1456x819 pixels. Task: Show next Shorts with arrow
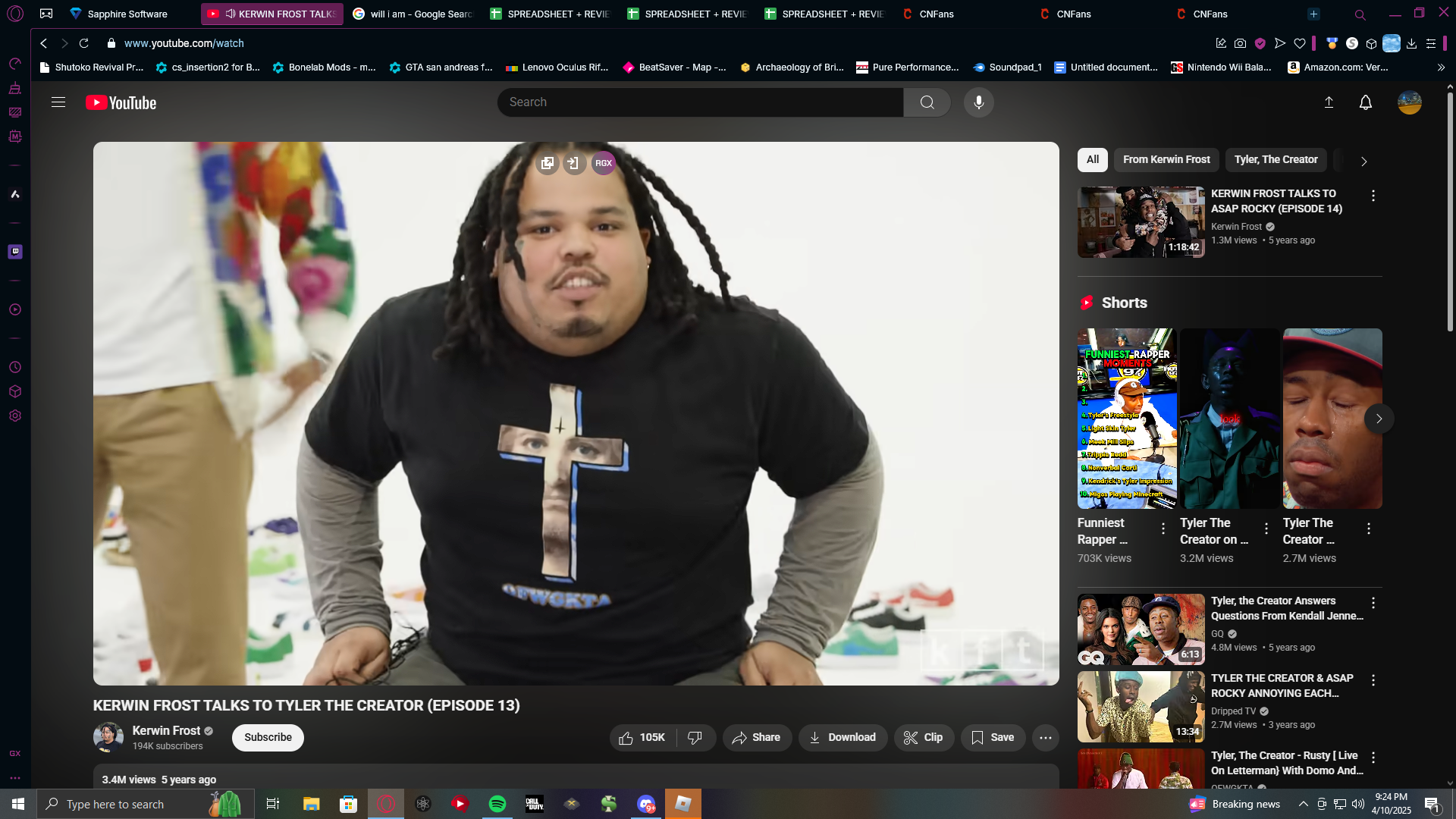1379,419
